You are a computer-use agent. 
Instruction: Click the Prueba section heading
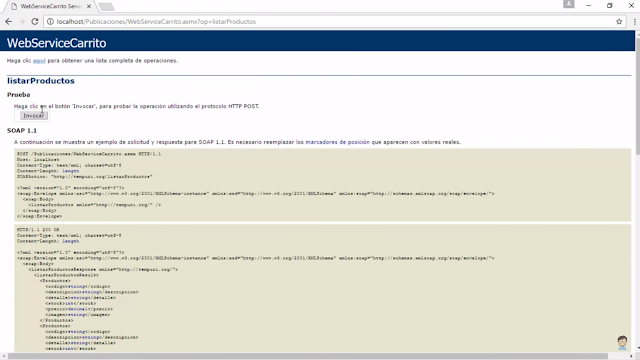(x=18, y=95)
